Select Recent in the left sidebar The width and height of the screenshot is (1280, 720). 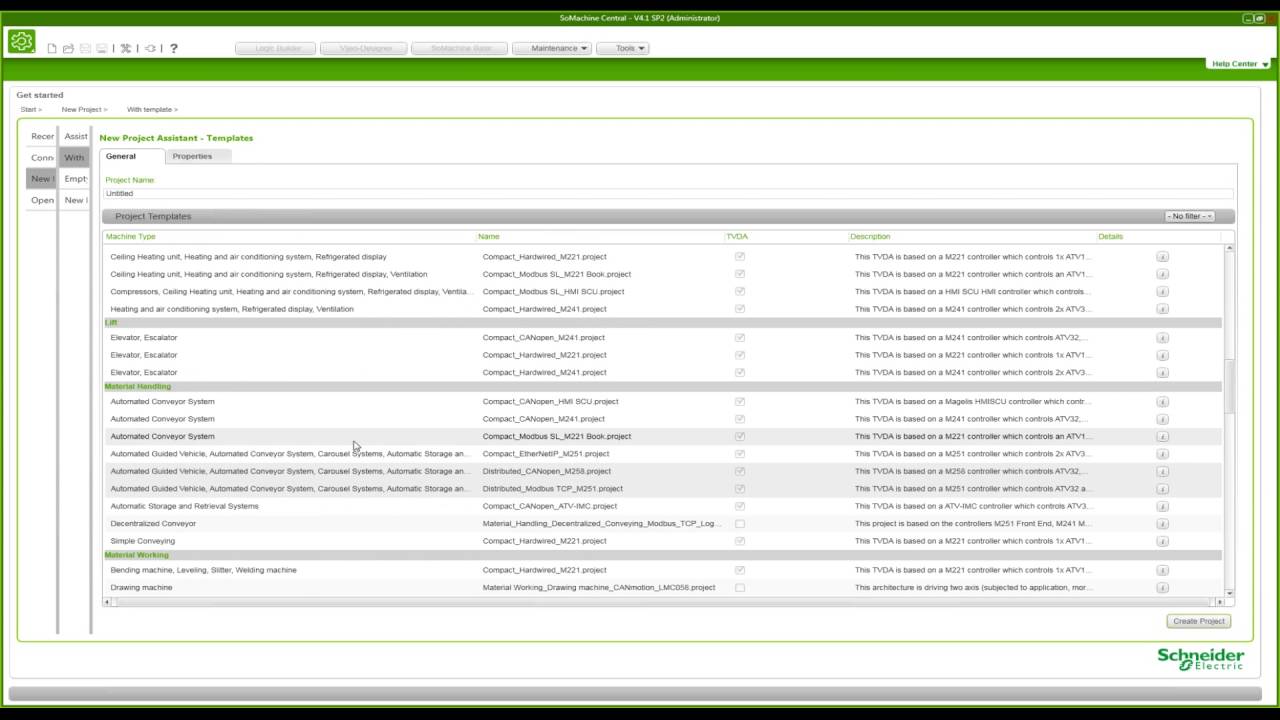tap(41, 136)
